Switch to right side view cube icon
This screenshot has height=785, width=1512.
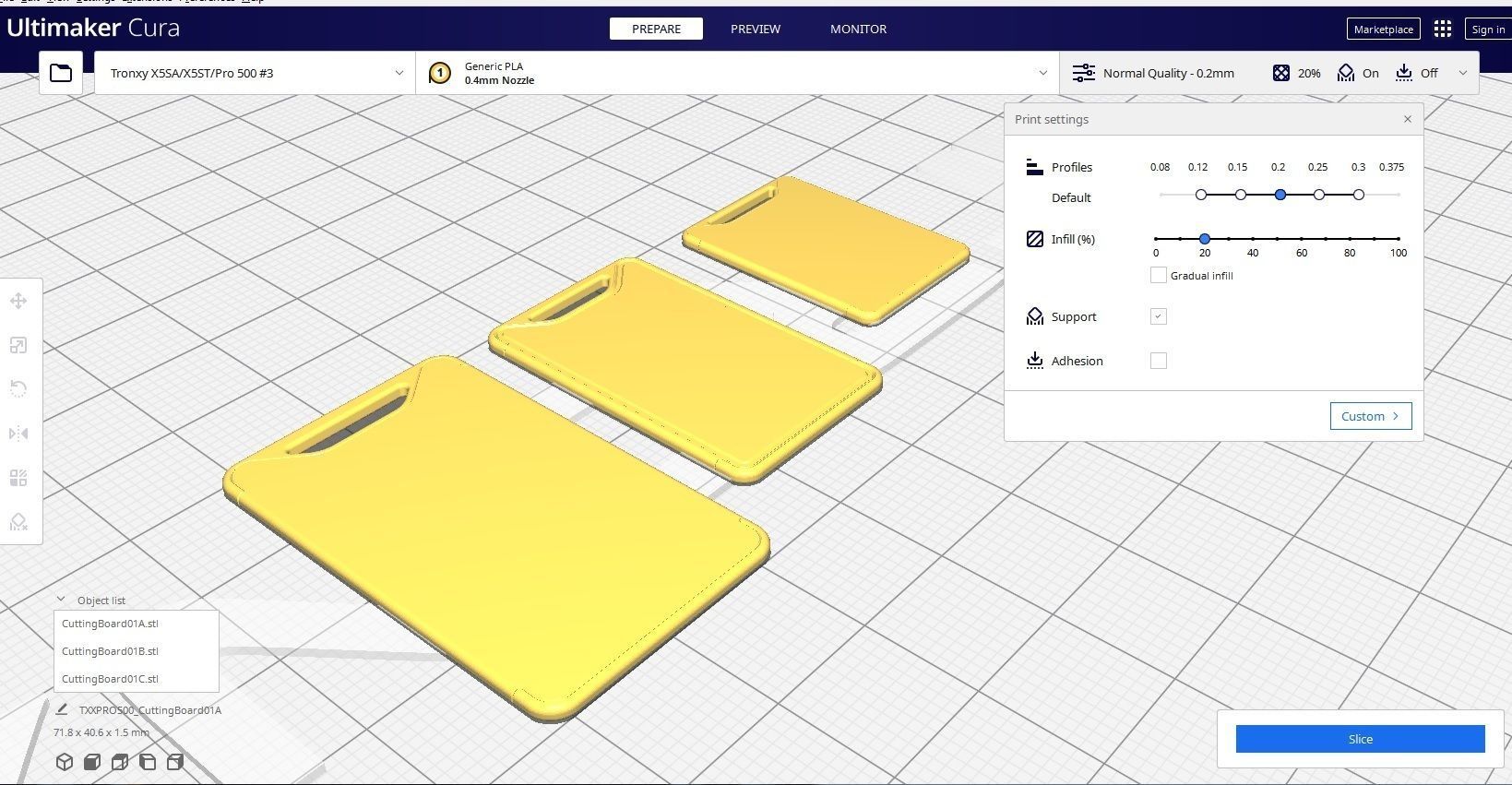(x=175, y=762)
